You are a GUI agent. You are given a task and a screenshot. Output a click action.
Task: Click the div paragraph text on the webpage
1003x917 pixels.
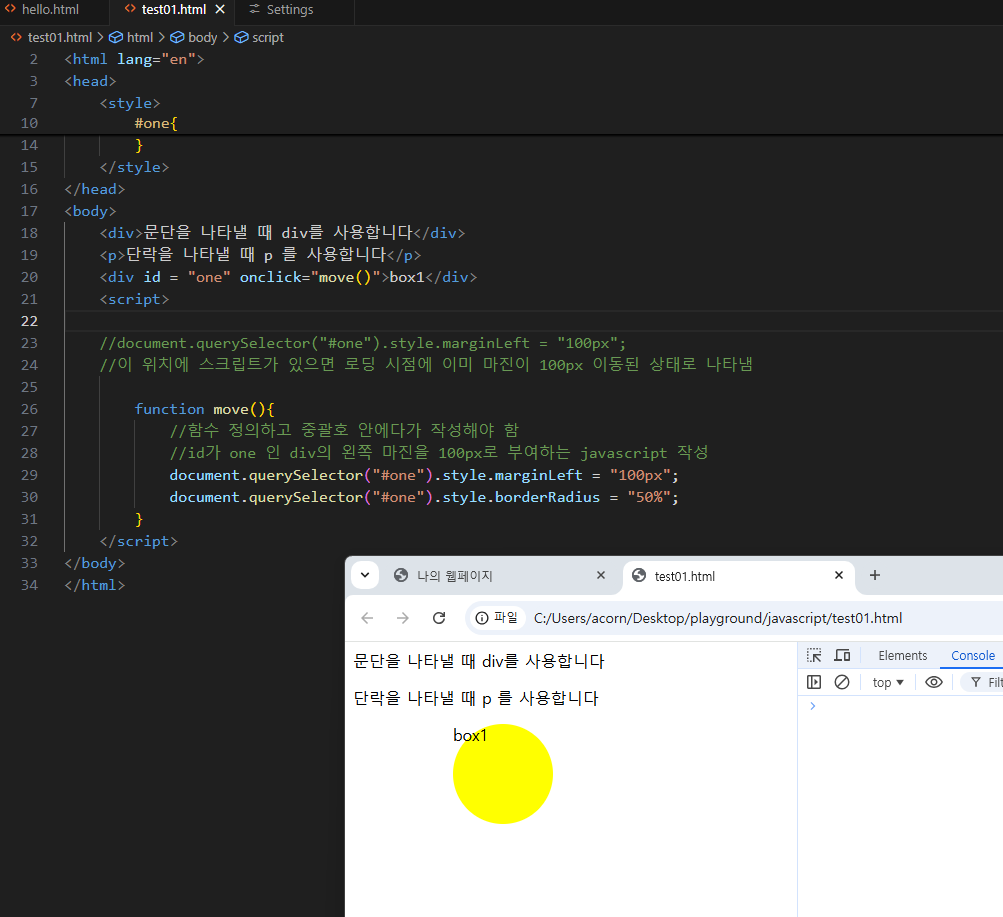478,661
